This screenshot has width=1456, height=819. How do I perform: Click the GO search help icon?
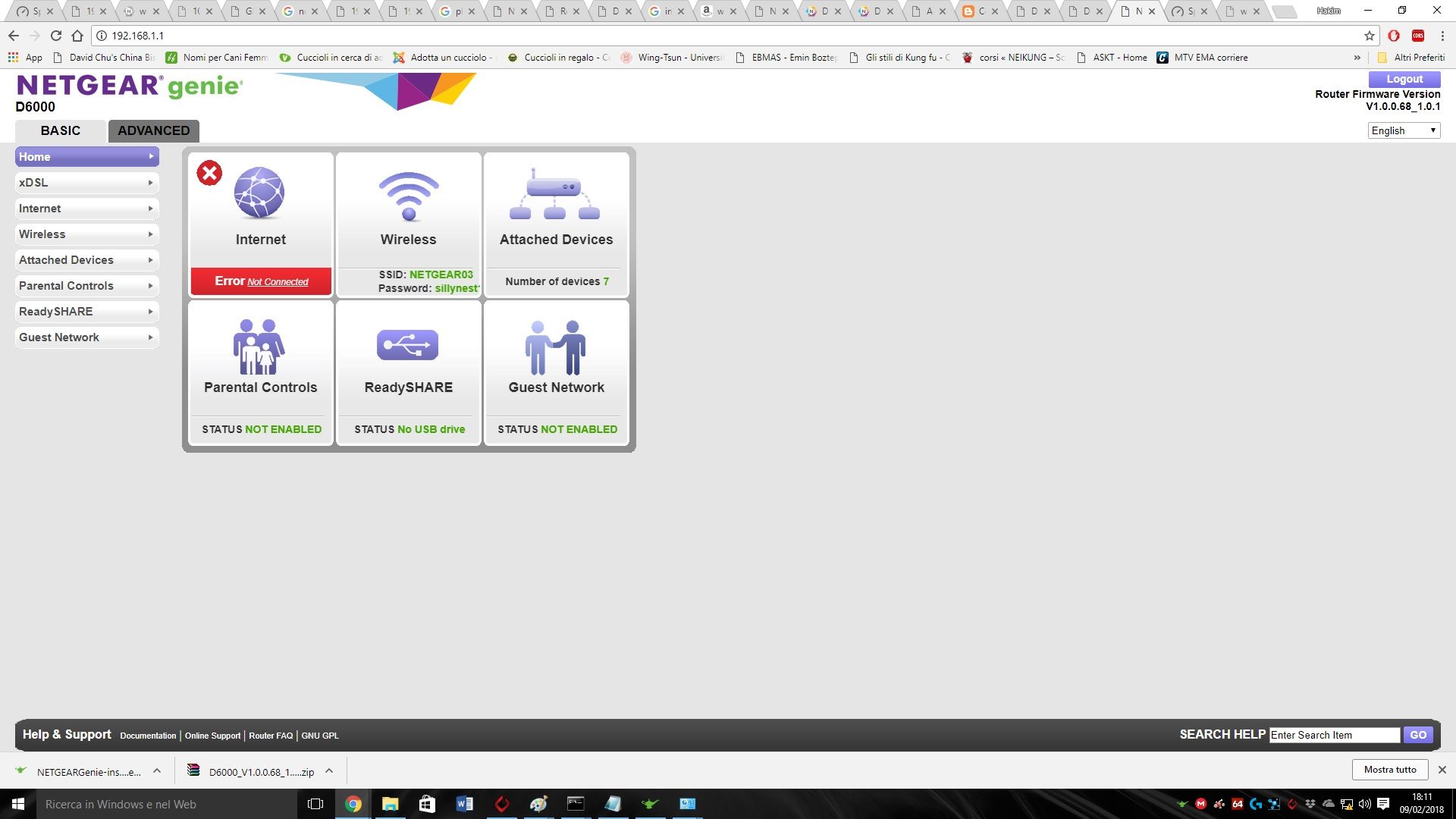(1417, 735)
